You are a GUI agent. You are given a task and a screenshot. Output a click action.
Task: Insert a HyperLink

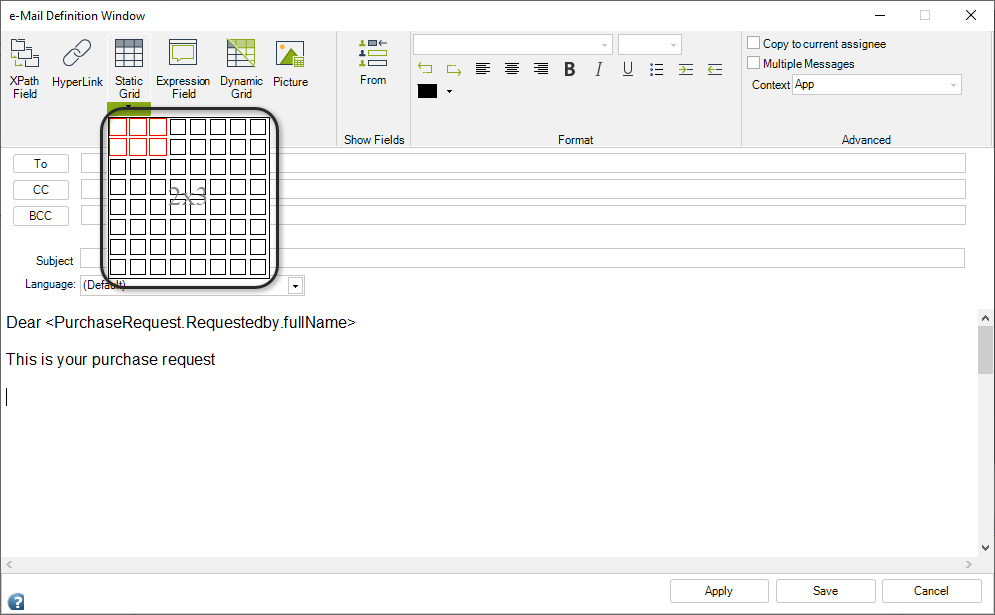pyautogui.click(x=77, y=63)
